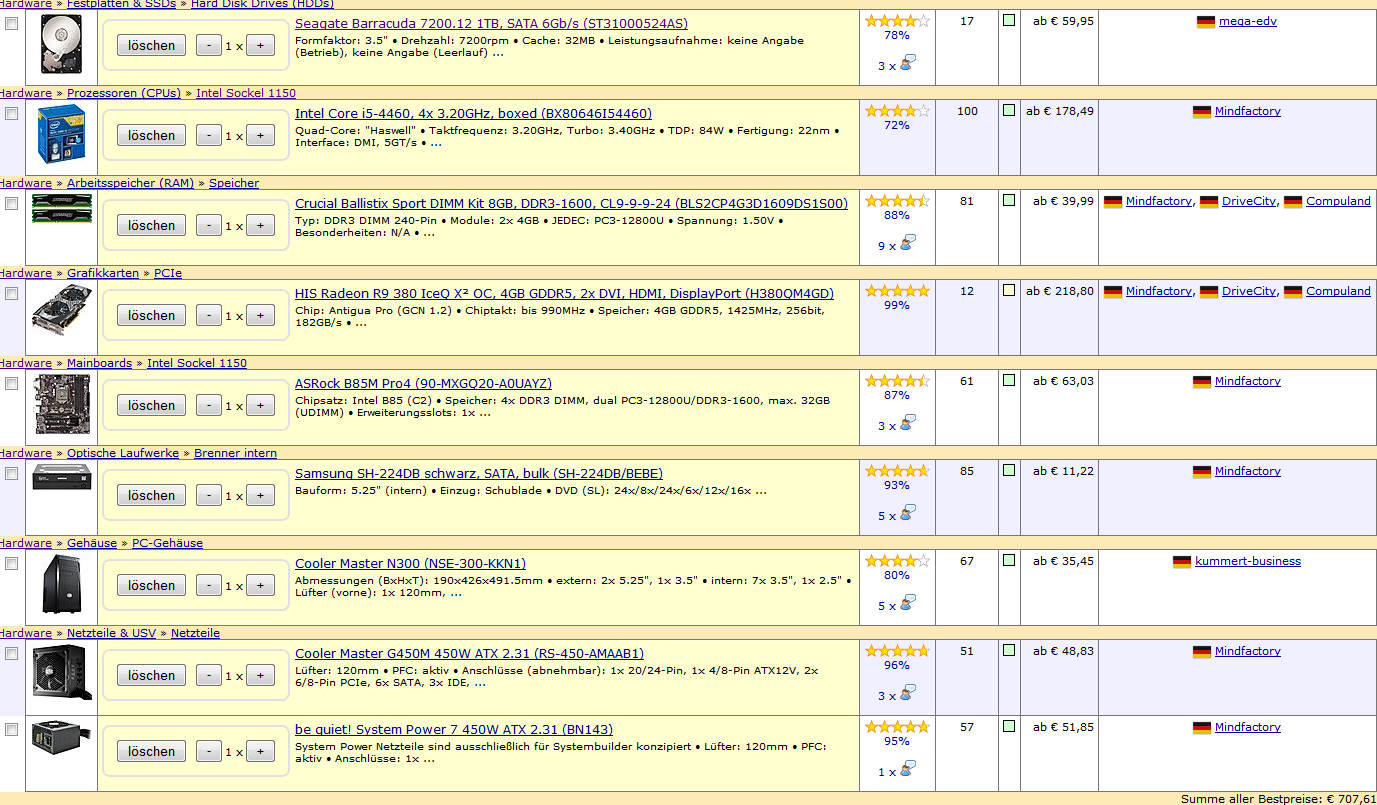Select checkbox for Seagate Barracuda row
The image size is (1377, 805).
pos(11,23)
